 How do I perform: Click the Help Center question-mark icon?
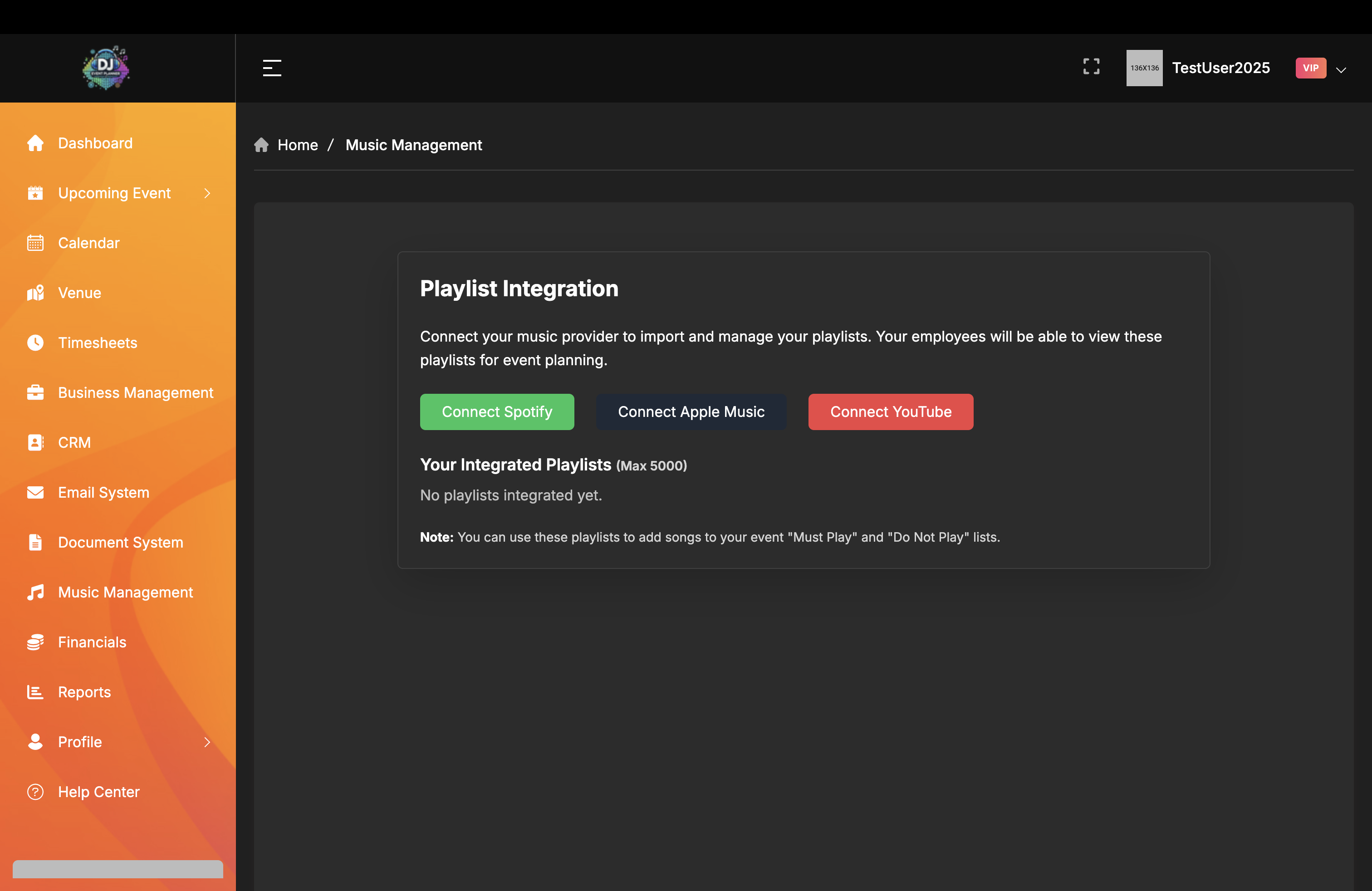point(35,792)
